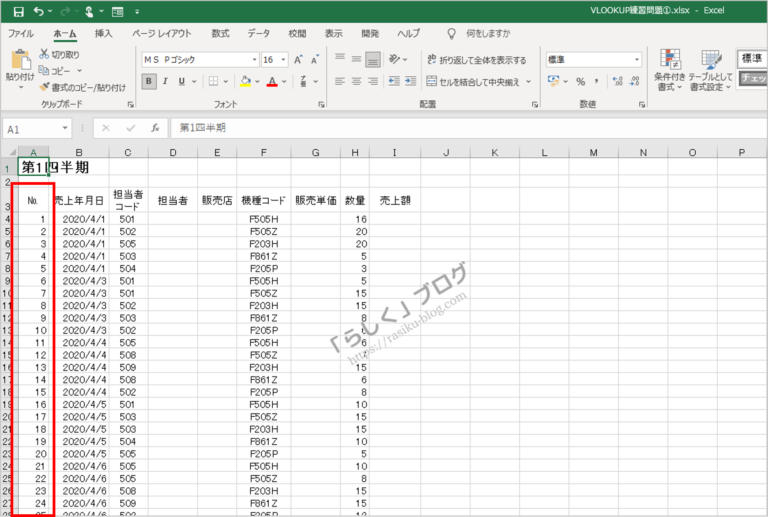The height and width of the screenshot is (517, 768).
Task: Toggle Underline formatting
Action: tap(182, 81)
